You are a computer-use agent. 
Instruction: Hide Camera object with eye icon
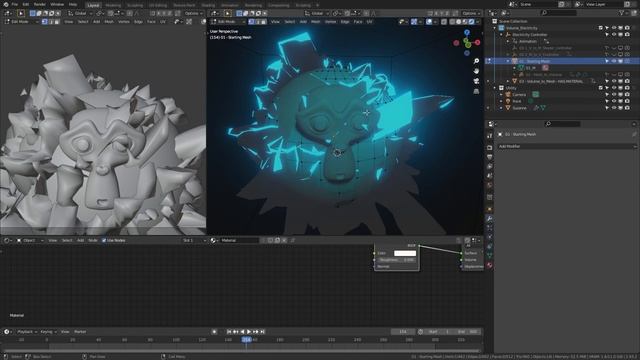(613, 94)
